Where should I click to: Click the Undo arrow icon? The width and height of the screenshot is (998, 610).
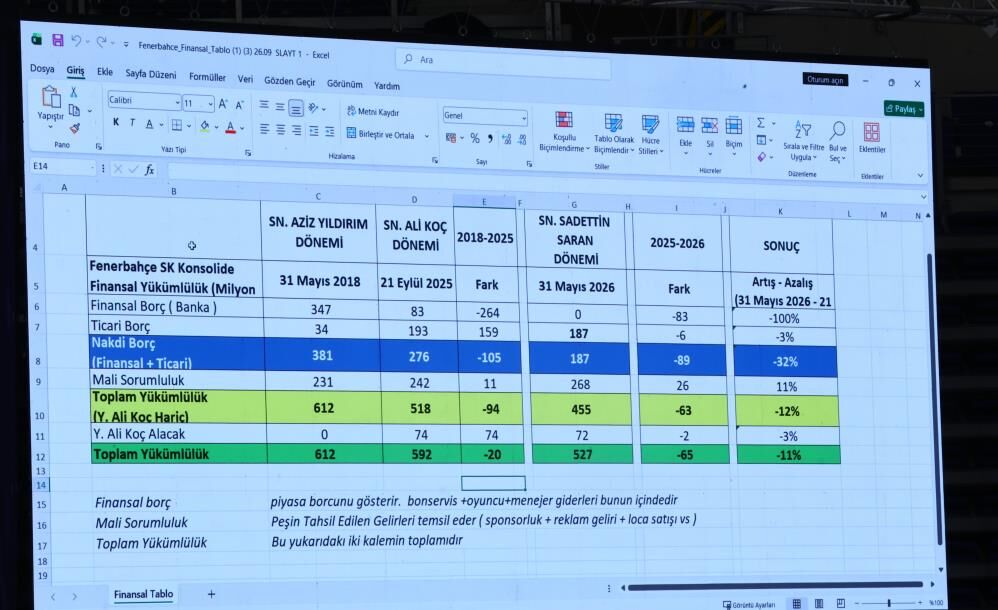tap(76, 41)
